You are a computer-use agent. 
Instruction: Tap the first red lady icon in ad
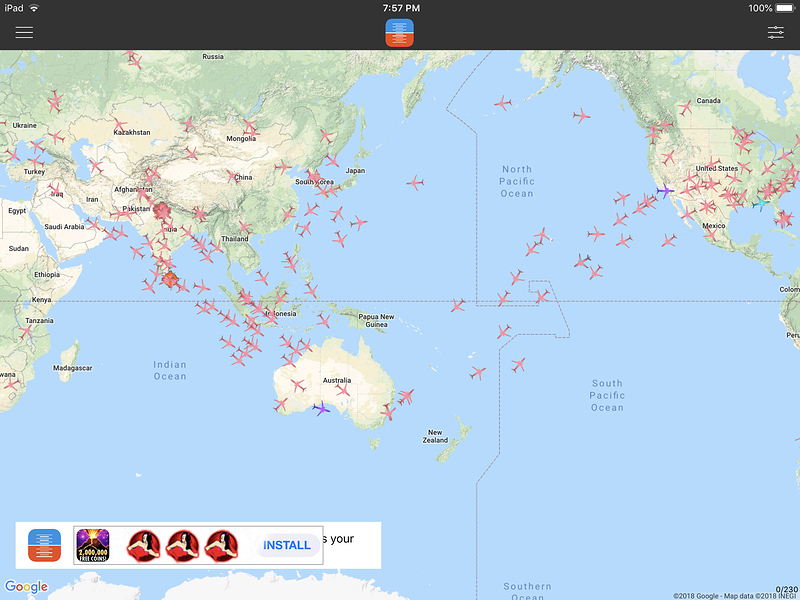[144, 546]
